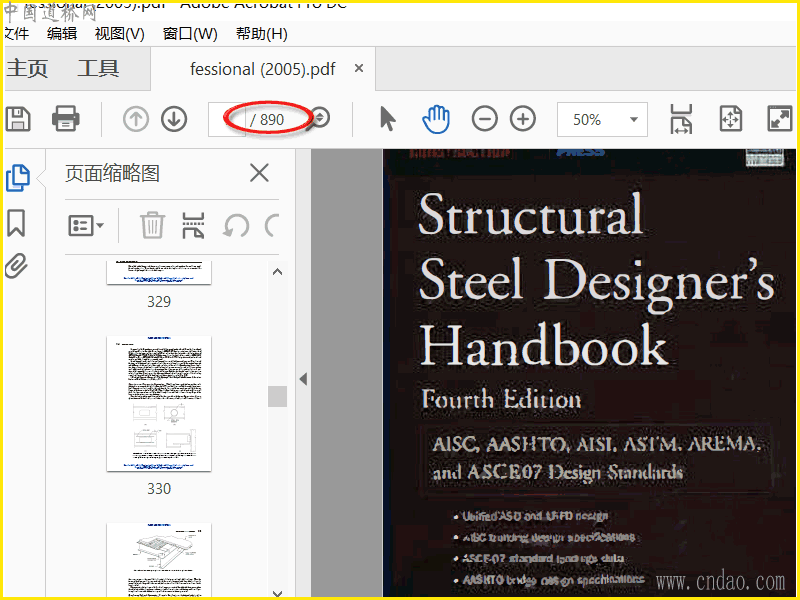
Task: Click the page number input field
Action: pos(227,120)
